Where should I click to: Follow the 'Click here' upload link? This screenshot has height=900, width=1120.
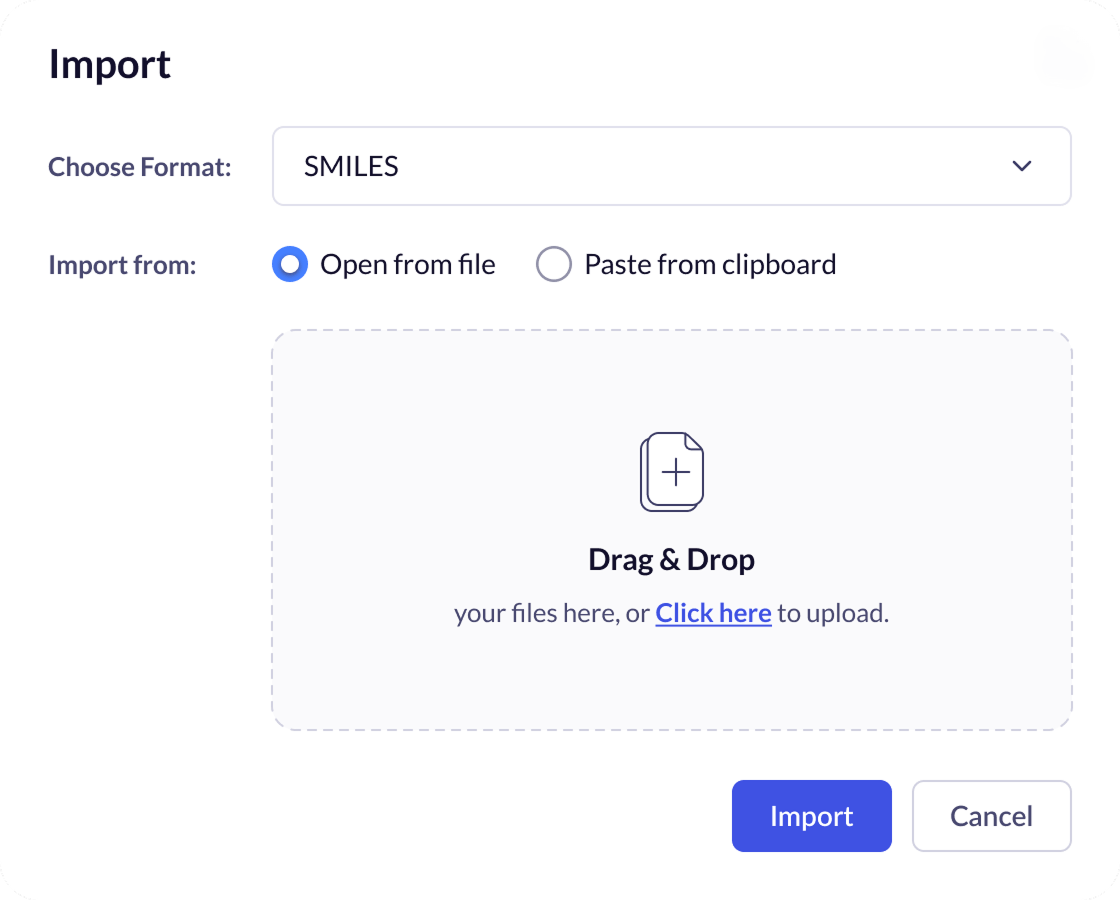[x=713, y=613]
